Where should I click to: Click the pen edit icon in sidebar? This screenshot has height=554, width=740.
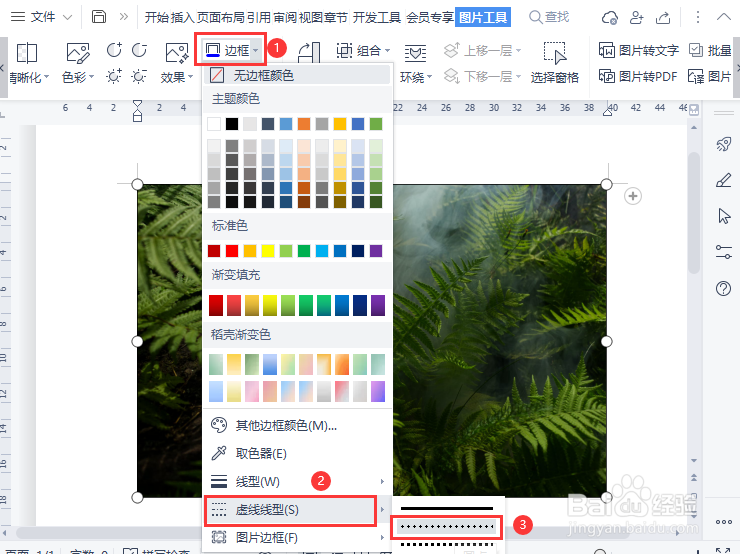point(723,180)
